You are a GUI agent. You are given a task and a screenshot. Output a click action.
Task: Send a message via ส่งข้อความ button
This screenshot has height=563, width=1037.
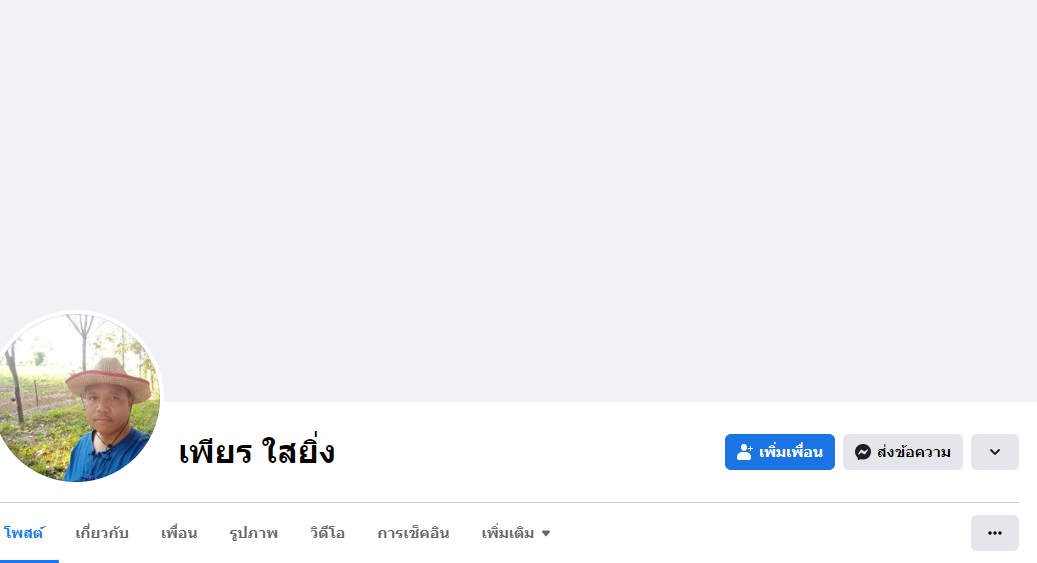point(903,452)
